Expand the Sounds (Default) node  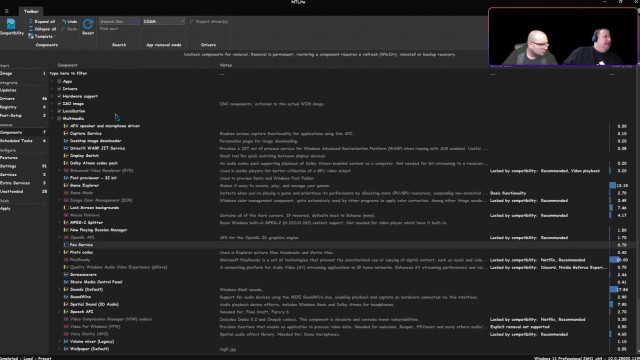(x=60, y=289)
